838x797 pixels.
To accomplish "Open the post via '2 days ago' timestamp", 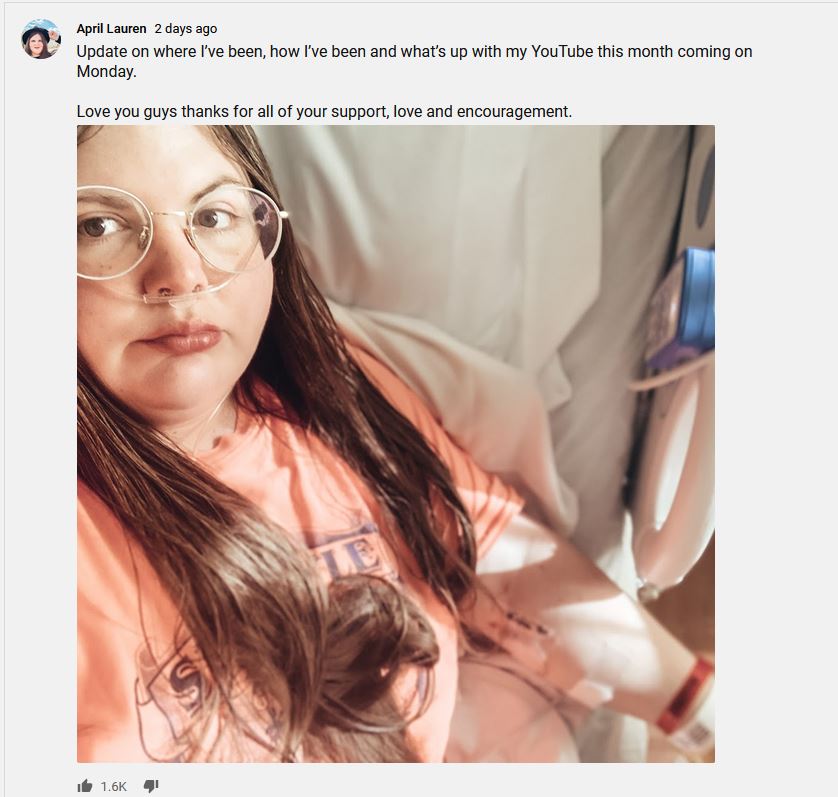I will pyautogui.click(x=186, y=28).
